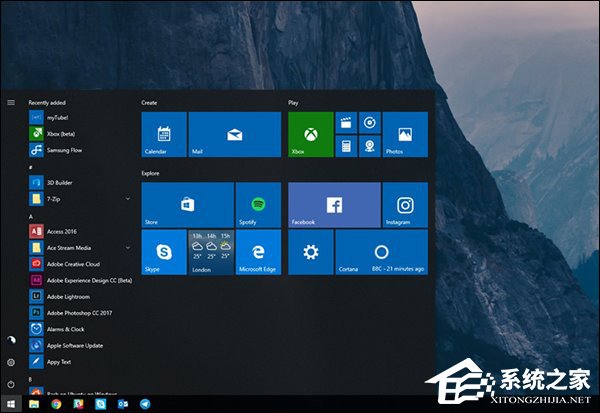The height and width of the screenshot is (413, 600).
Task: Launch Xbox (beta) from the app list
Action: (x=80, y=134)
